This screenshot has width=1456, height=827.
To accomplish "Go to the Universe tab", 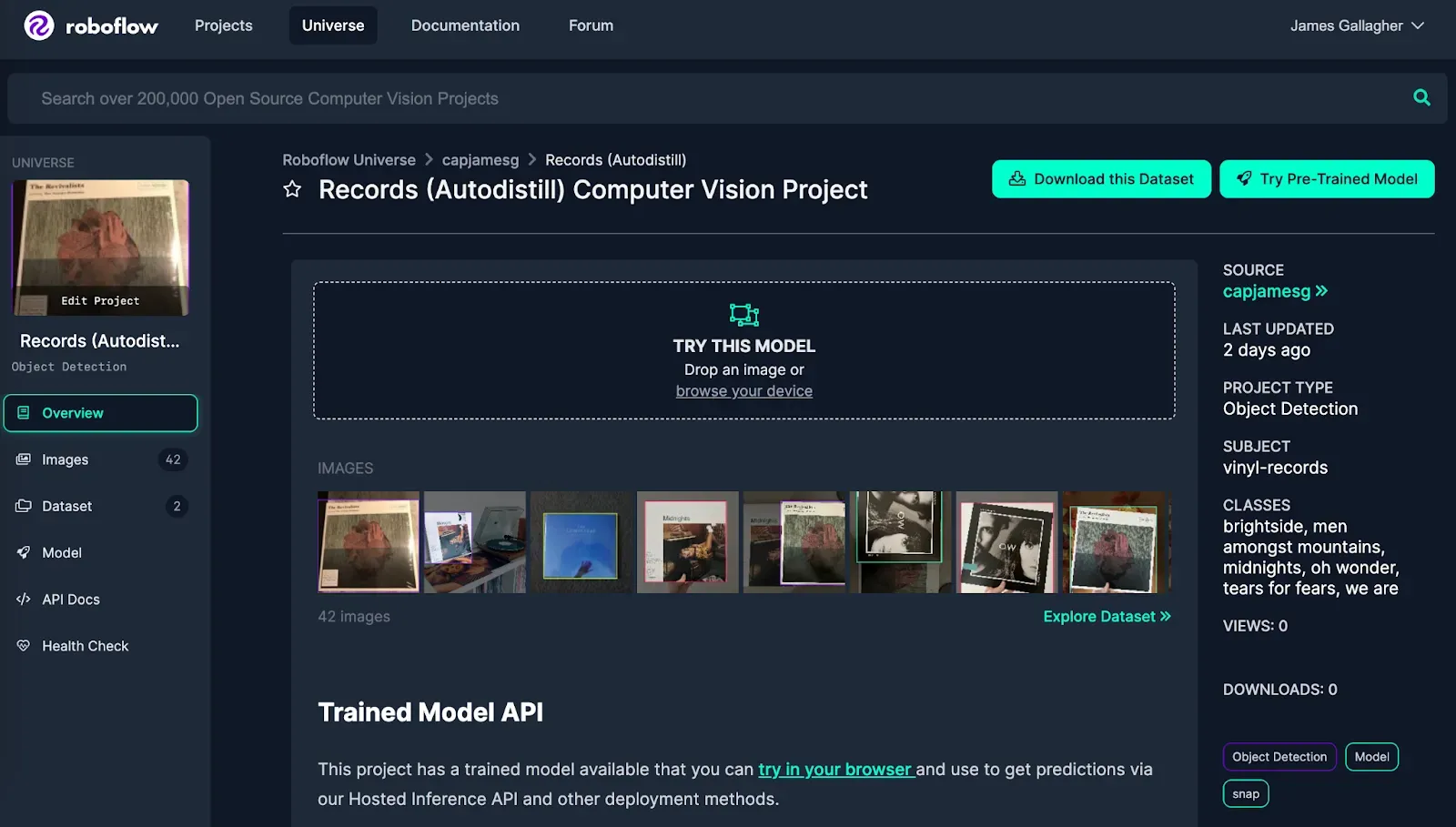I will (x=333, y=25).
